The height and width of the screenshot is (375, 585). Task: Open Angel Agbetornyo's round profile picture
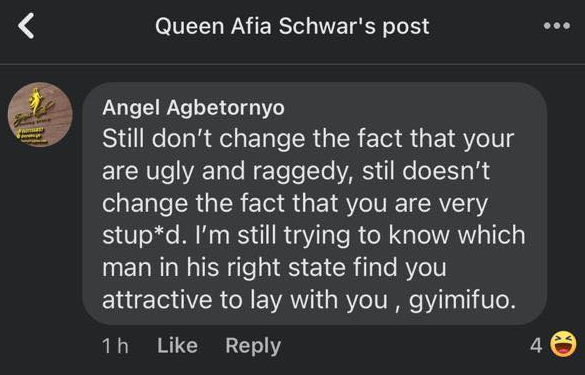[40, 115]
